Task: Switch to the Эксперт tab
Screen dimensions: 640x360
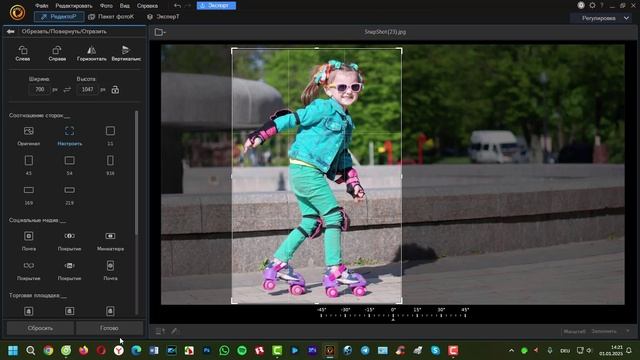Action: coord(163,17)
